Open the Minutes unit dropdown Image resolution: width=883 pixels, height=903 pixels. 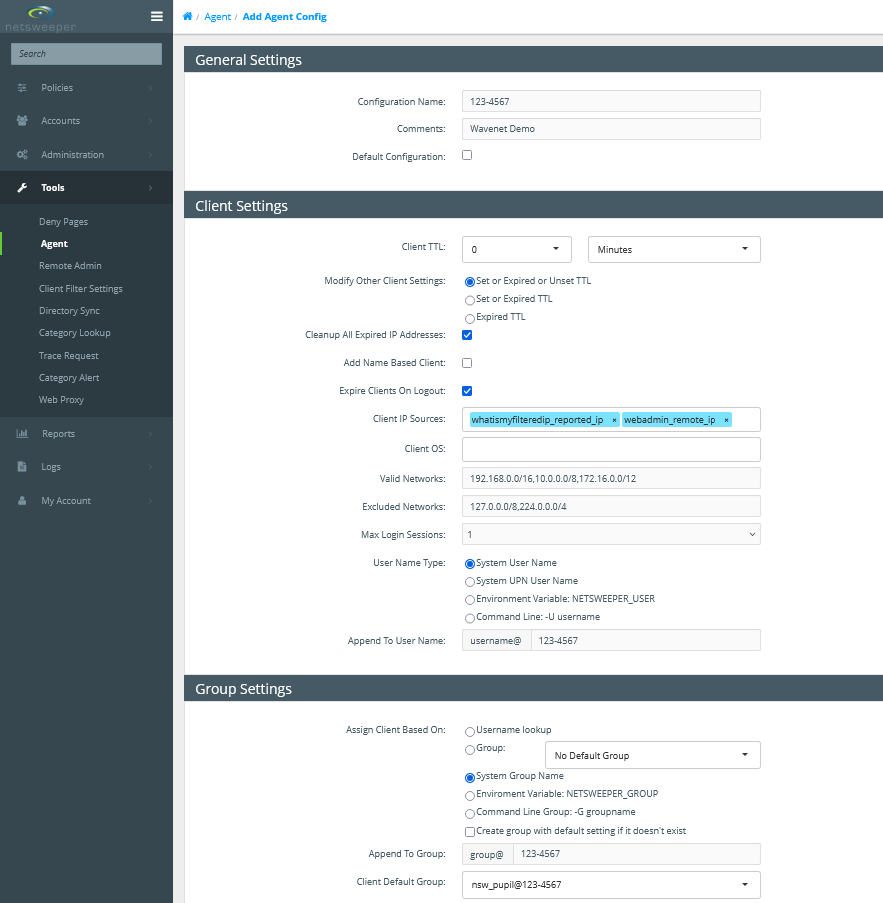point(673,249)
